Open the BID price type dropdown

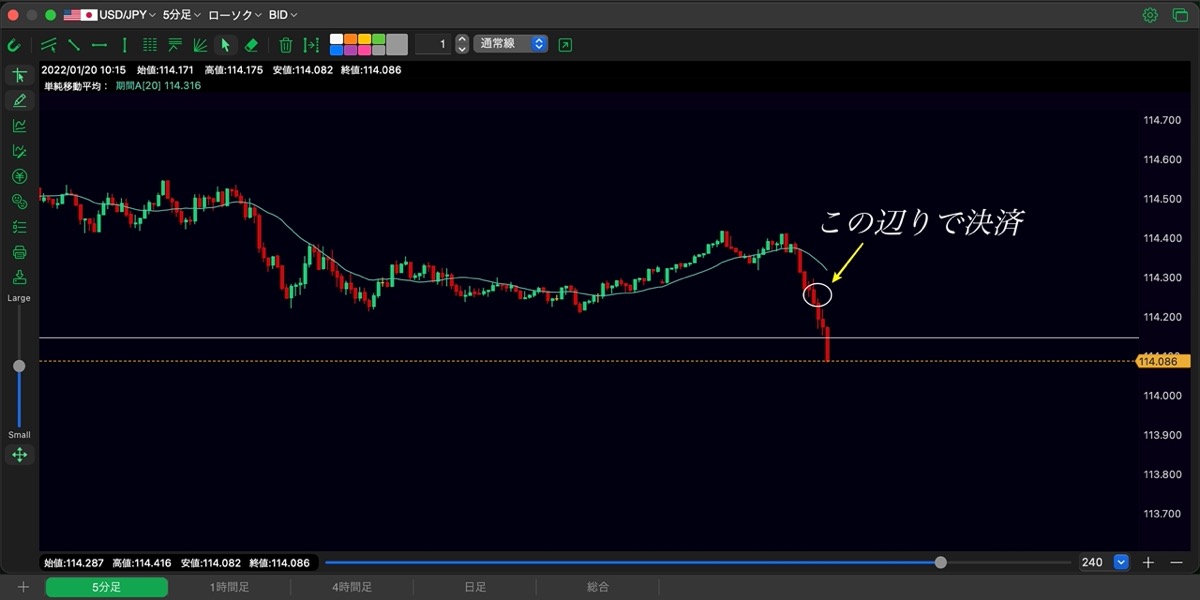point(283,15)
